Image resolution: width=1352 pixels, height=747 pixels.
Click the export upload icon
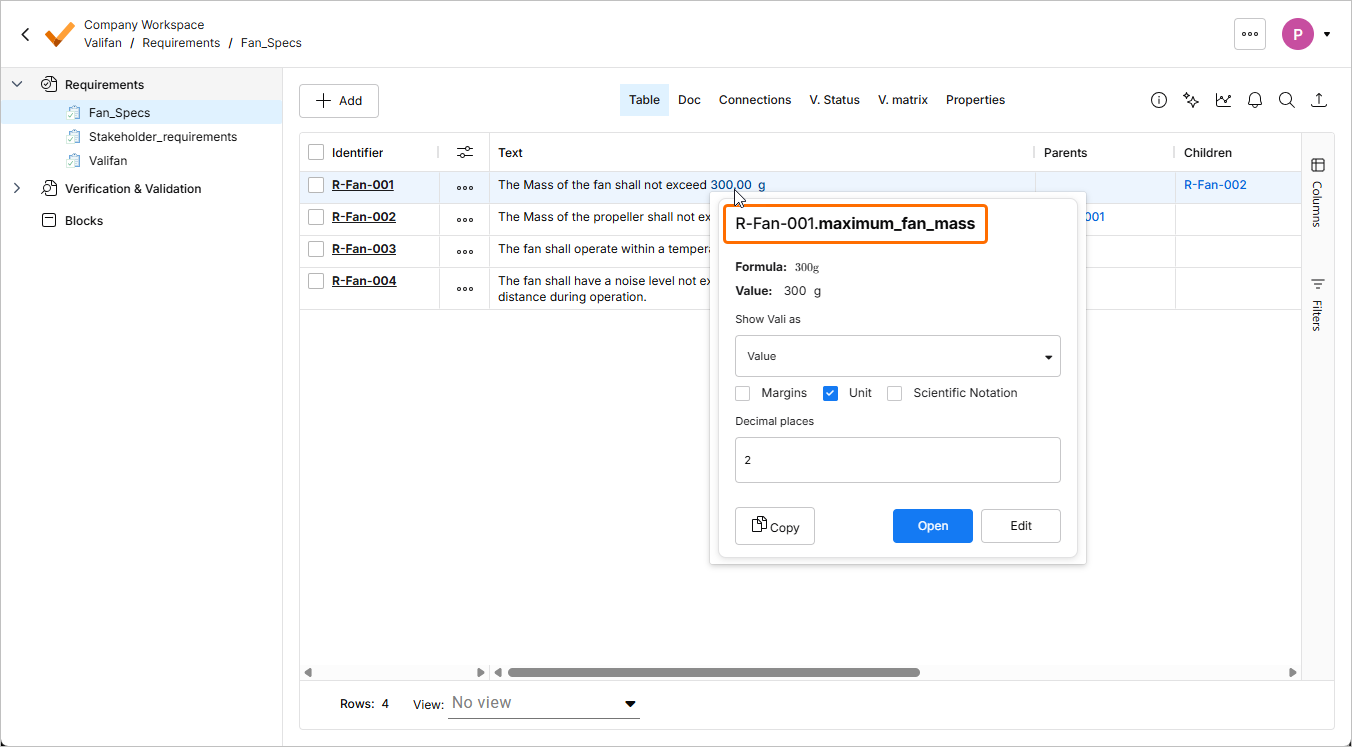(1319, 100)
